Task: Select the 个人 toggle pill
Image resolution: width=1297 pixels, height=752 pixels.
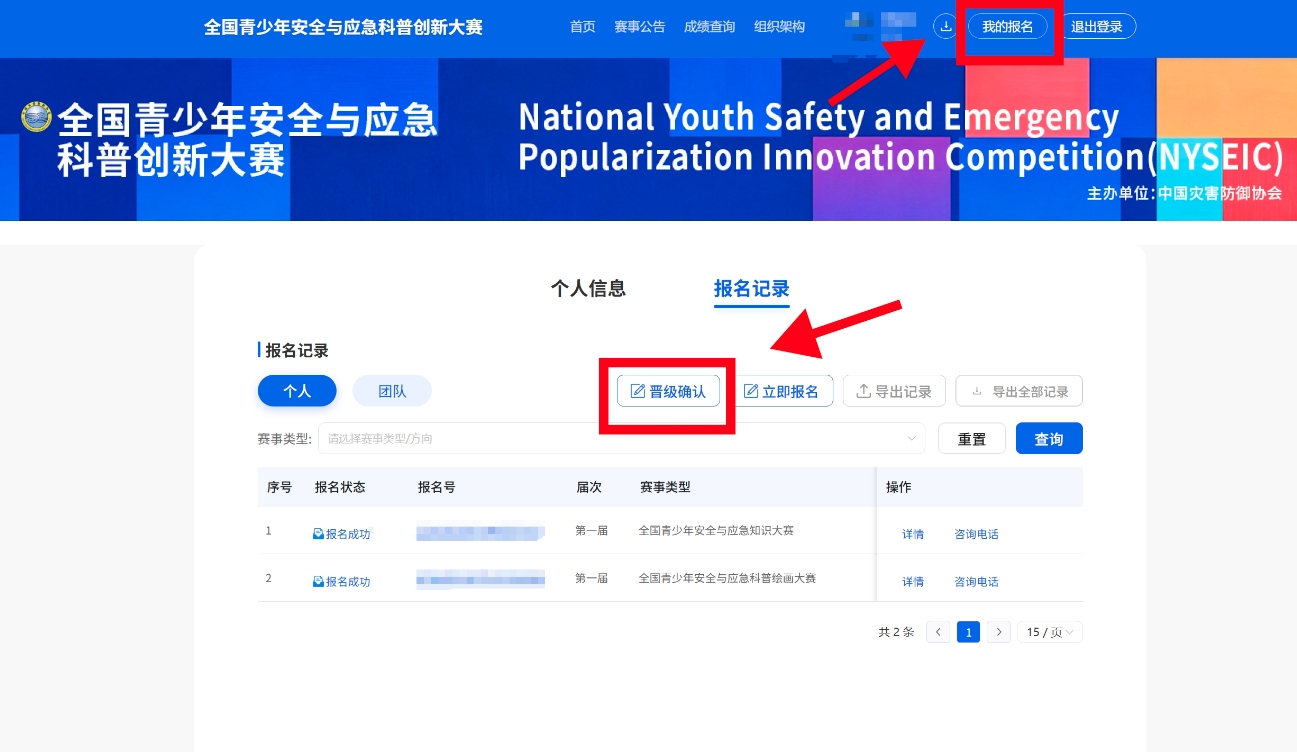Action: point(297,391)
